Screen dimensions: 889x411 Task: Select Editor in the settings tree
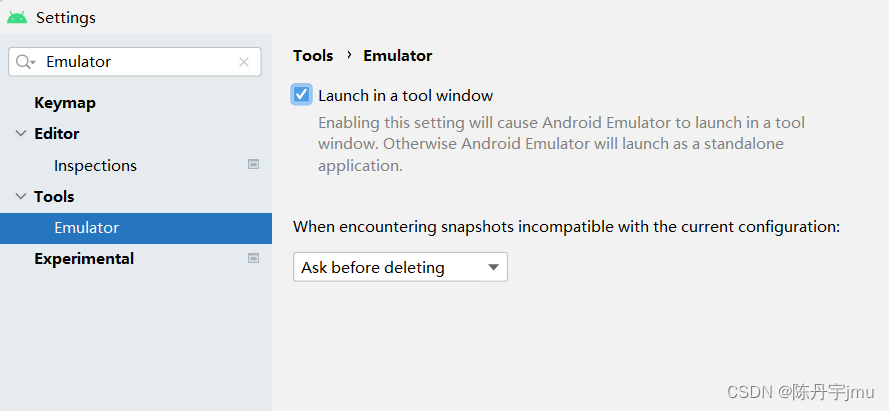pos(57,134)
